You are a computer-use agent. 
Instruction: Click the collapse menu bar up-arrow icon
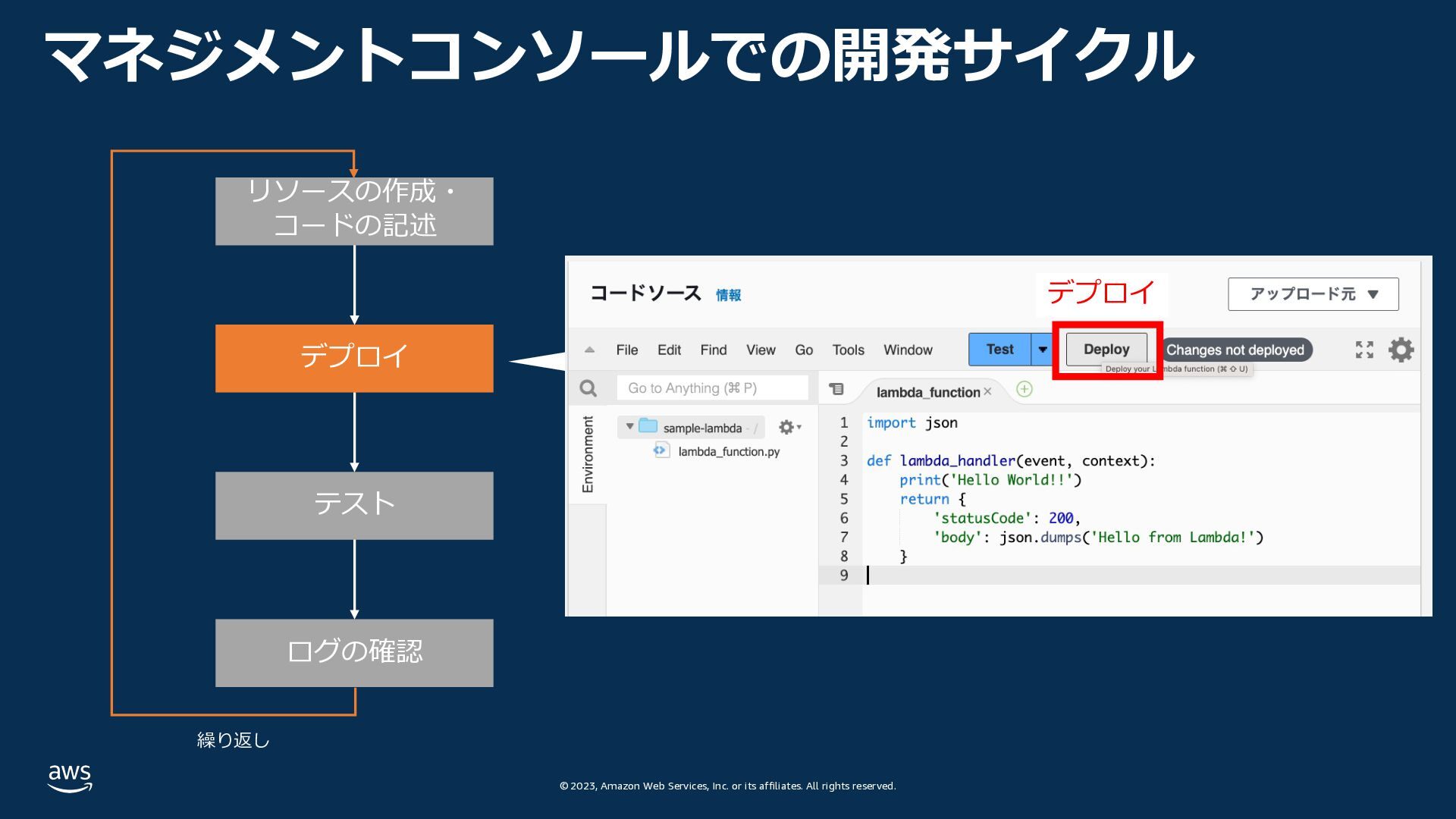pos(589,350)
